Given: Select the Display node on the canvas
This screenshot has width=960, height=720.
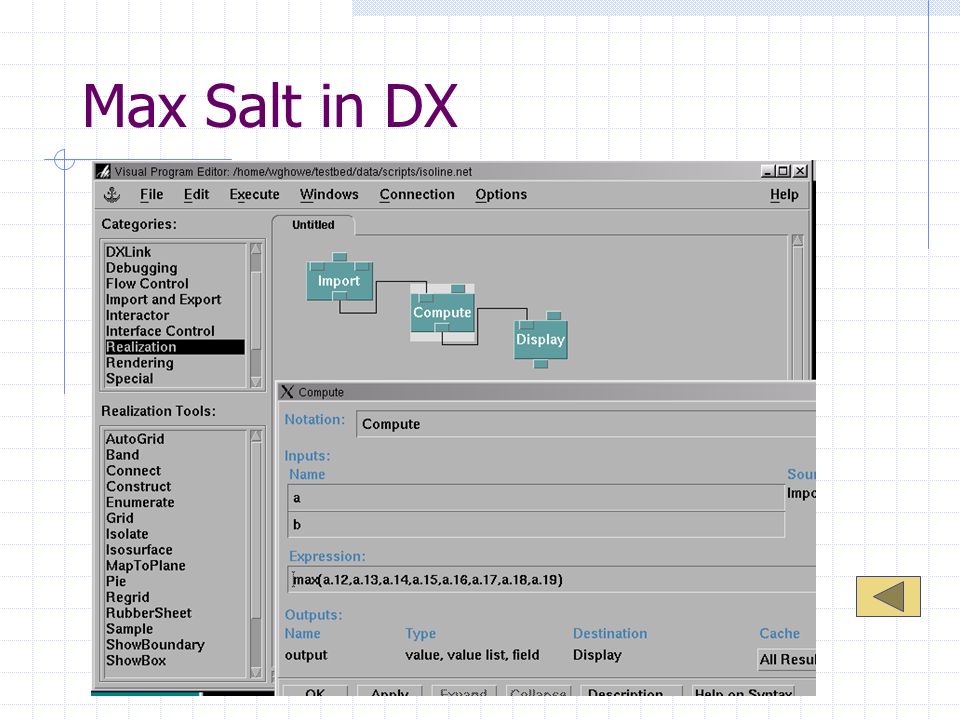Looking at the screenshot, I should point(541,339).
